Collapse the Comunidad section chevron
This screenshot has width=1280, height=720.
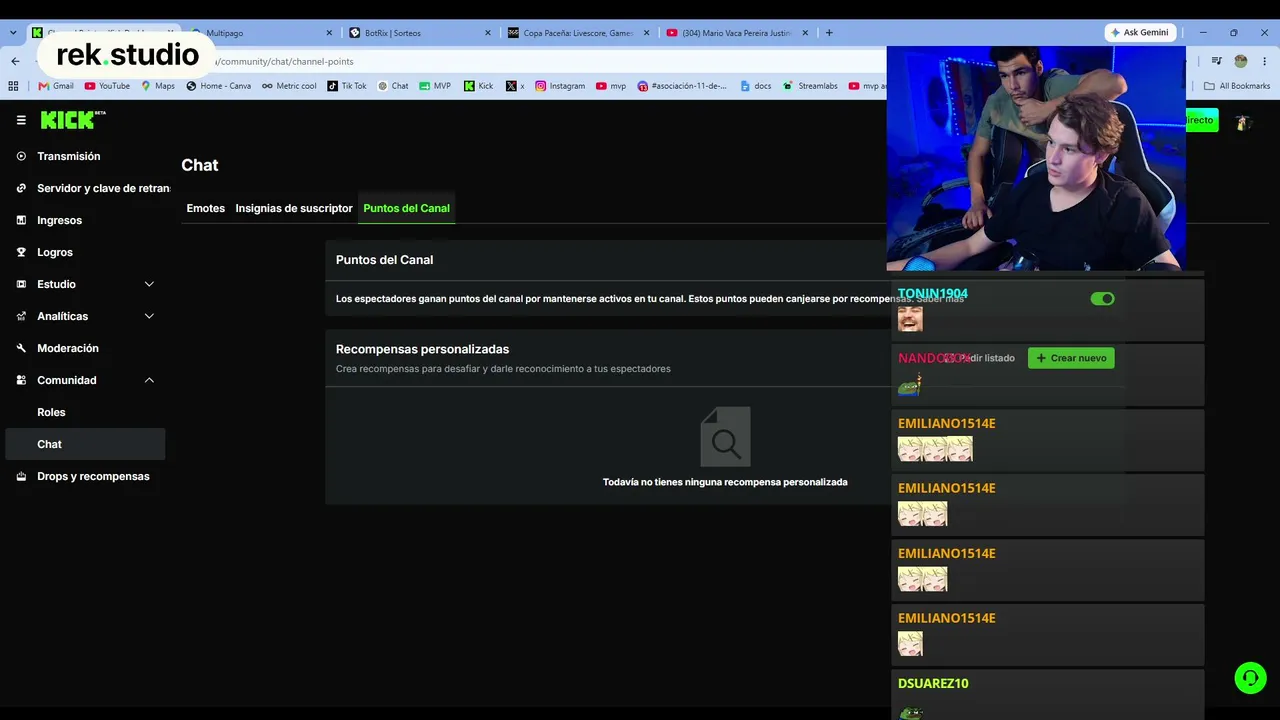point(149,380)
